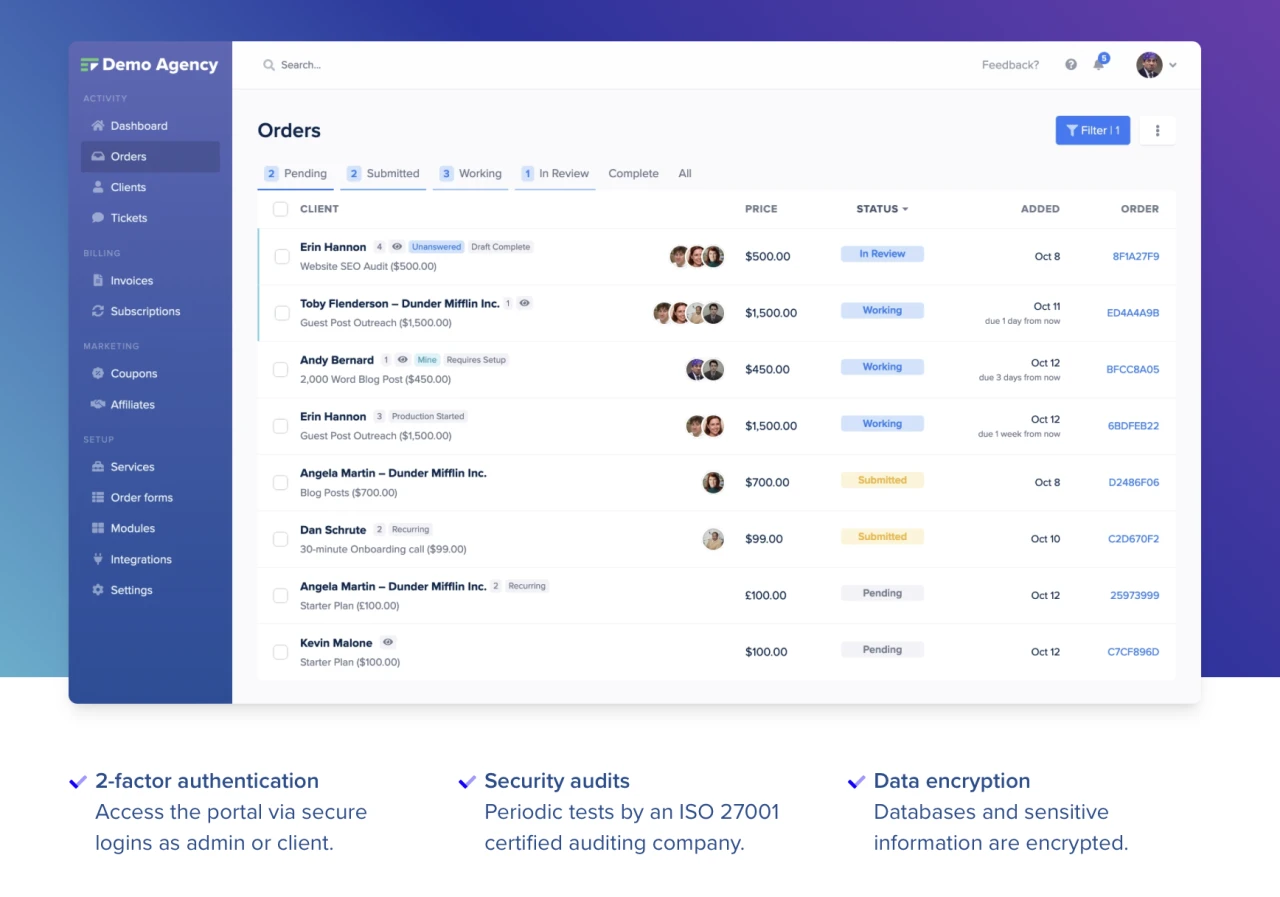Click the search magnifier icon
This screenshot has width=1280, height=897.
pos(269,65)
